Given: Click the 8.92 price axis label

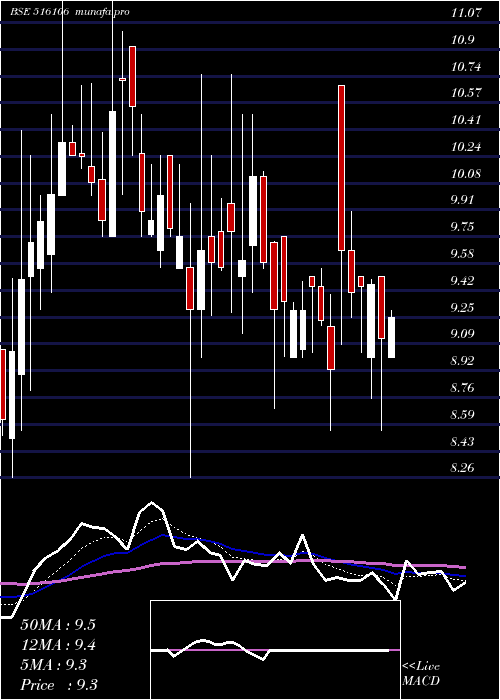Looking at the screenshot, I should [462, 361].
